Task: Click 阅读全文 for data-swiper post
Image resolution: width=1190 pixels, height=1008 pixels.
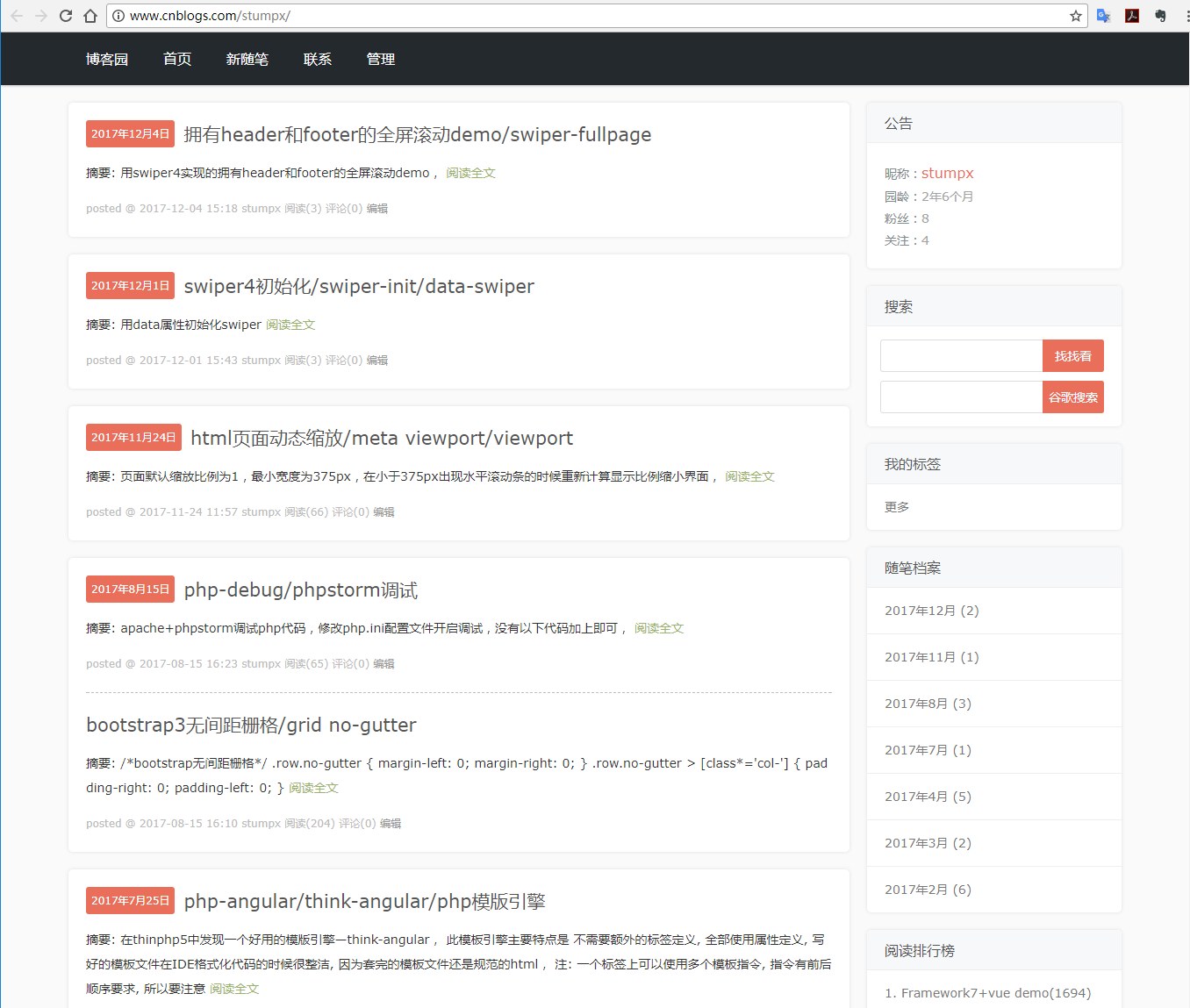Action: click(x=290, y=325)
